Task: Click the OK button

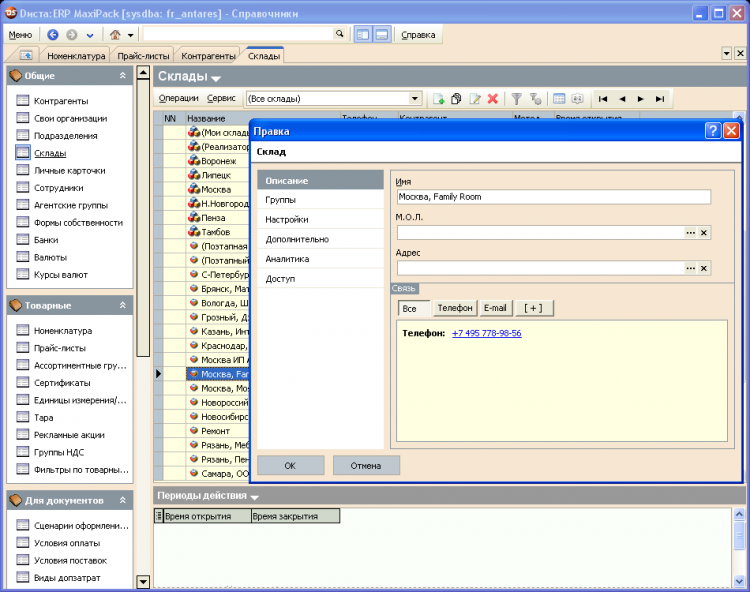Action: [290, 465]
